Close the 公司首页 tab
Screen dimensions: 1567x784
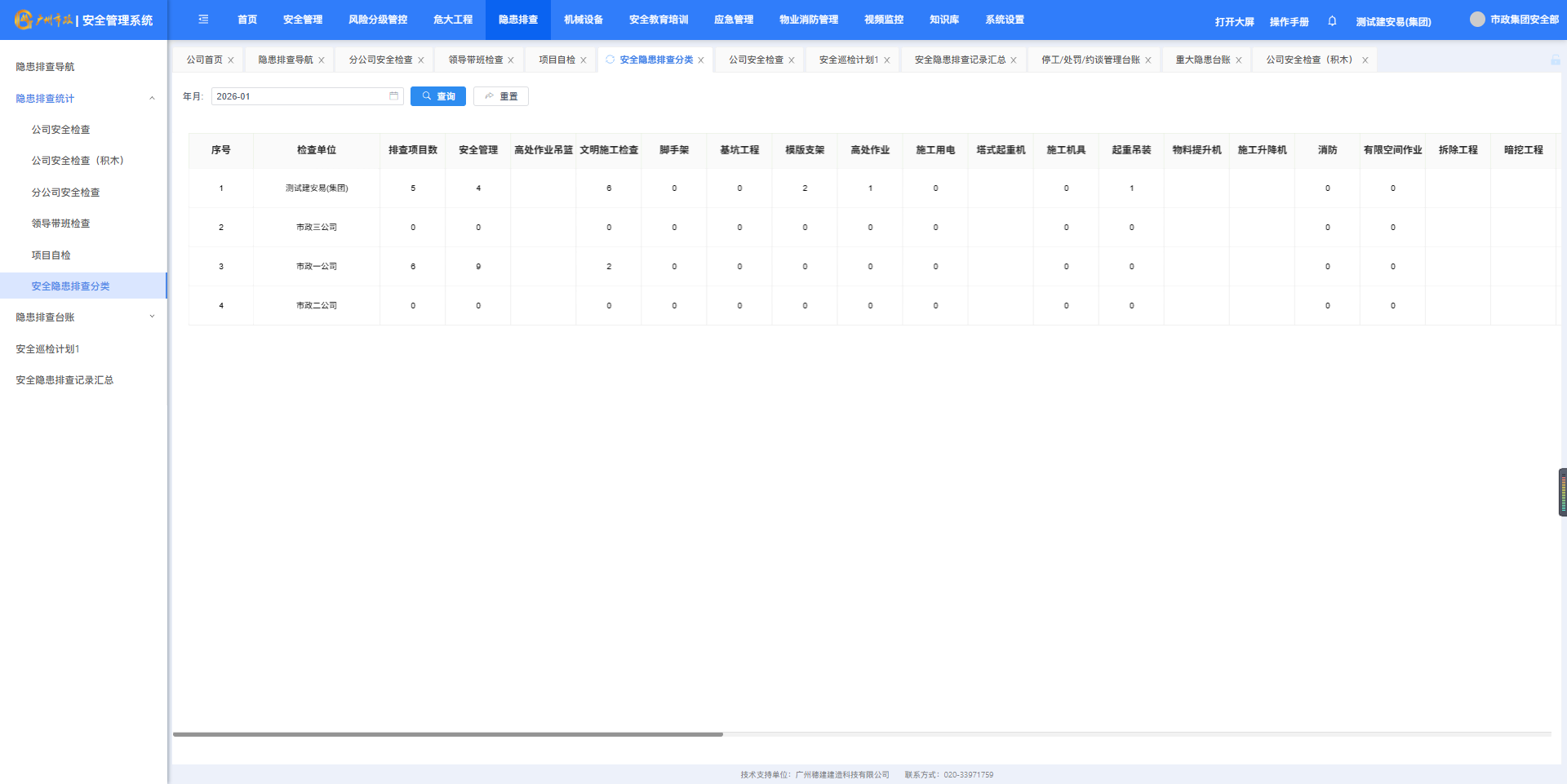[x=231, y=60]
